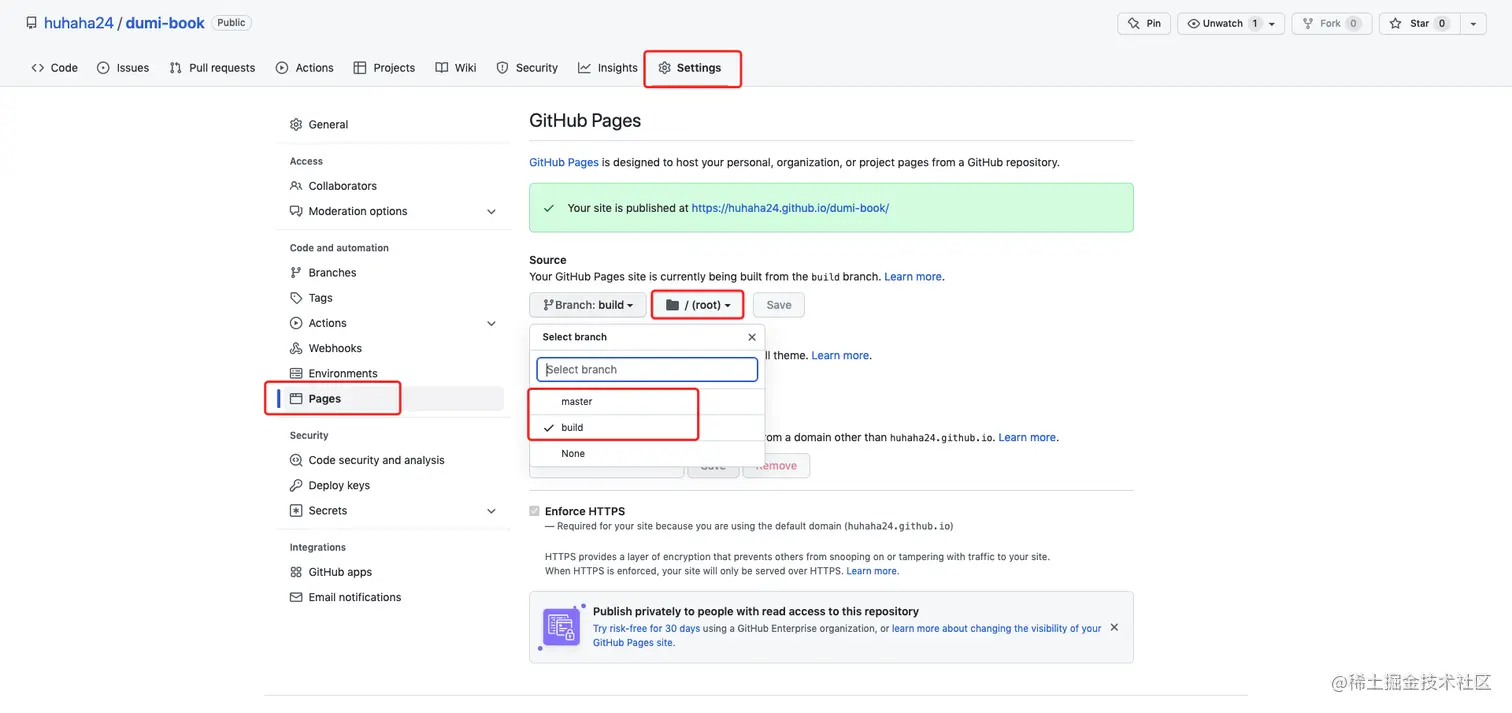Click the Code security shield-search icon
The image size is (1512, 713).
click(x=296, y=460)
